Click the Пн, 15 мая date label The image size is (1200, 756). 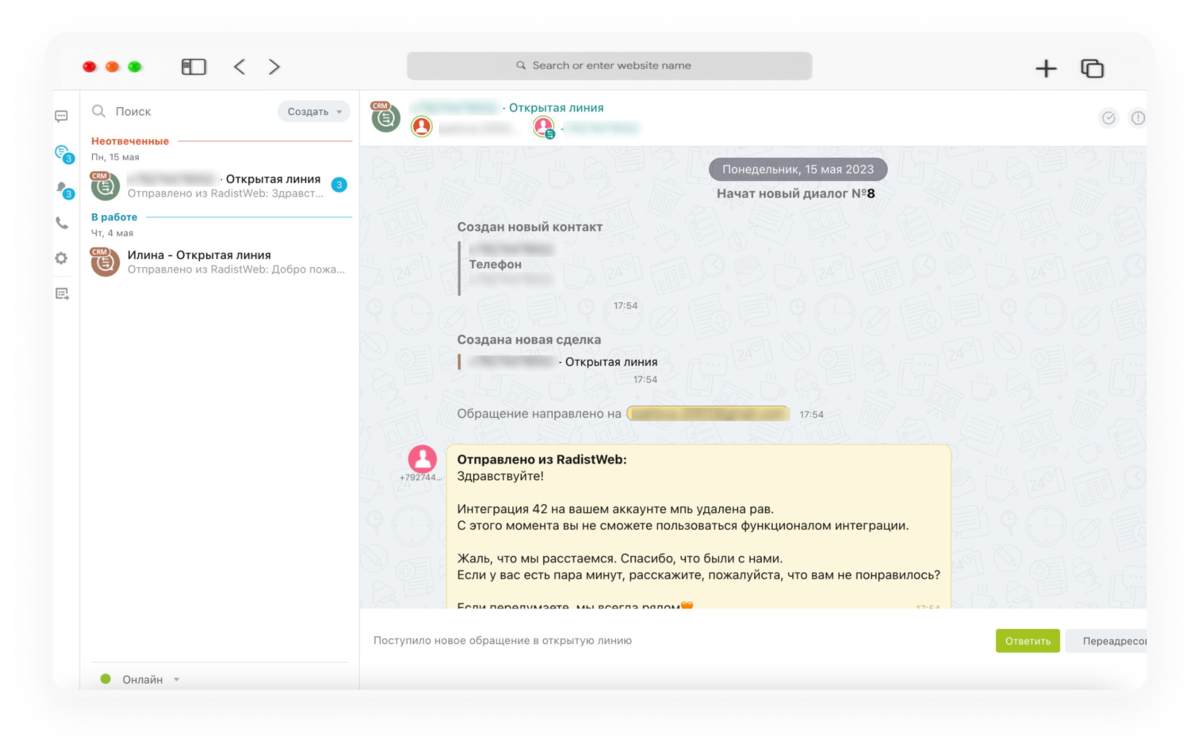click(x=115, y=158)
